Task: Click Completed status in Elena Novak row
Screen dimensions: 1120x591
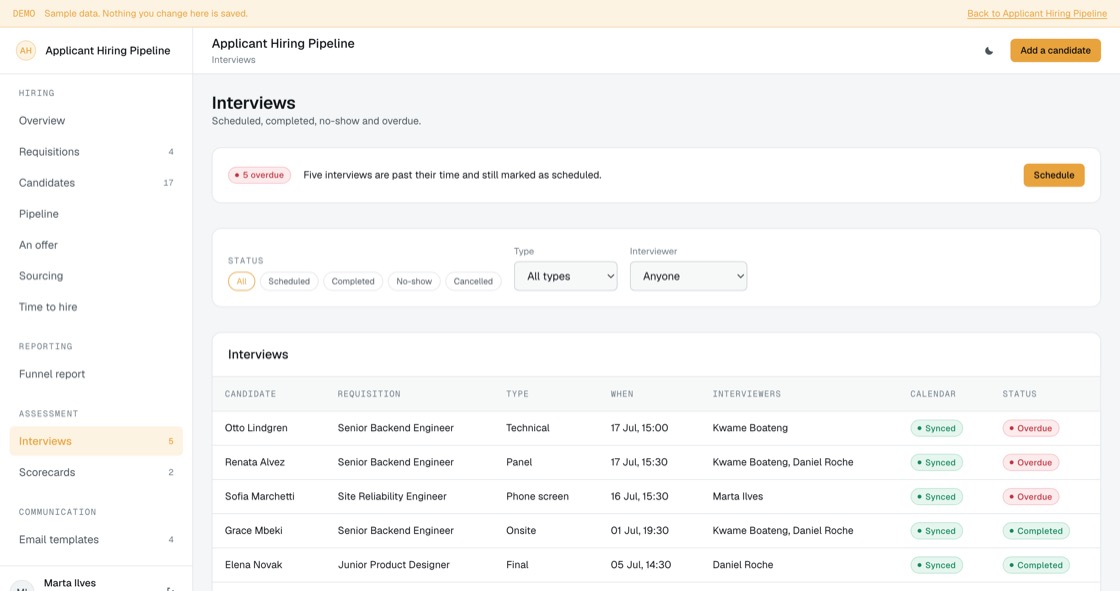Action: click(1036, 565)
